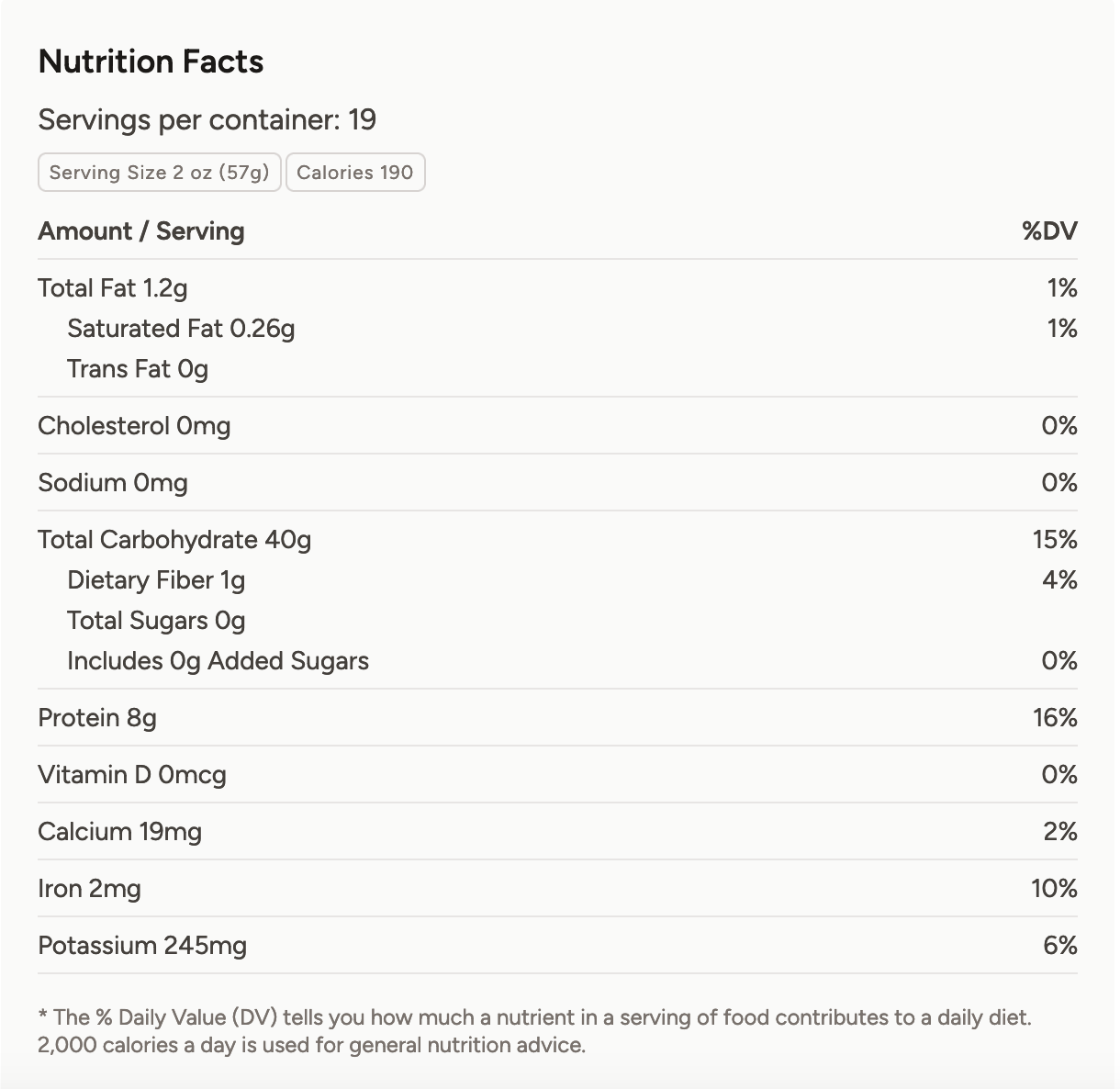Viewport: 1120px width, 1089px height.
Task: Select the Iron 2mg row label
Action: [89, 889]
